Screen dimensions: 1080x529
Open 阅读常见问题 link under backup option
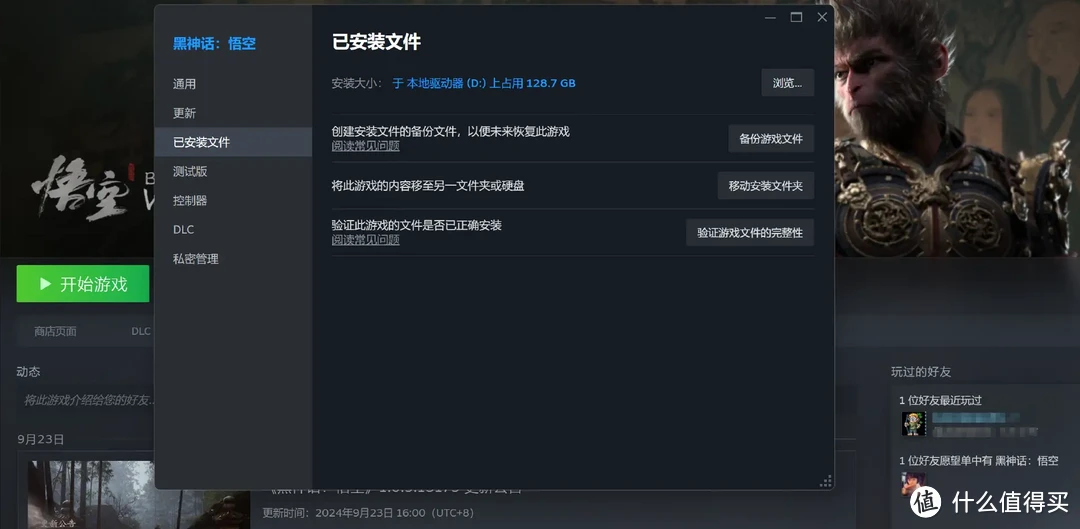366,146
